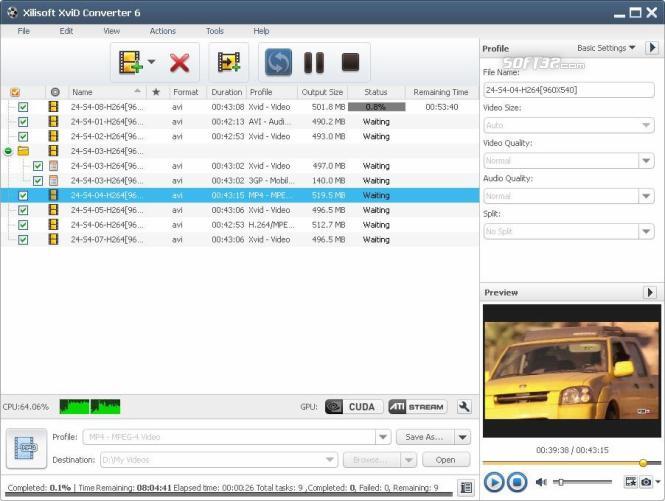Uncheck the 24-54-03 3GP - Mobil sub-item
This screenshot has width=665, height=501.
(x=38, y=181)
